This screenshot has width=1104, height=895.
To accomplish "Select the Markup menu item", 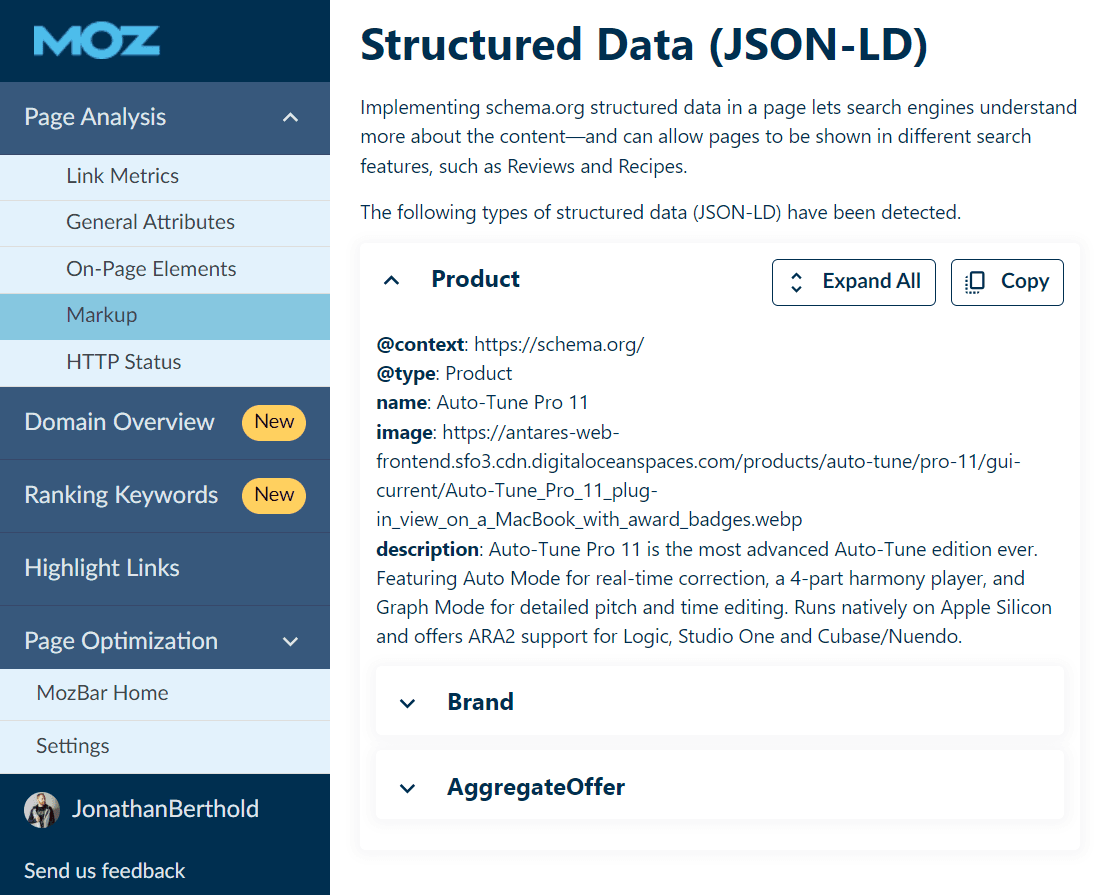I will pyautogui.click(x=101, y=315).
